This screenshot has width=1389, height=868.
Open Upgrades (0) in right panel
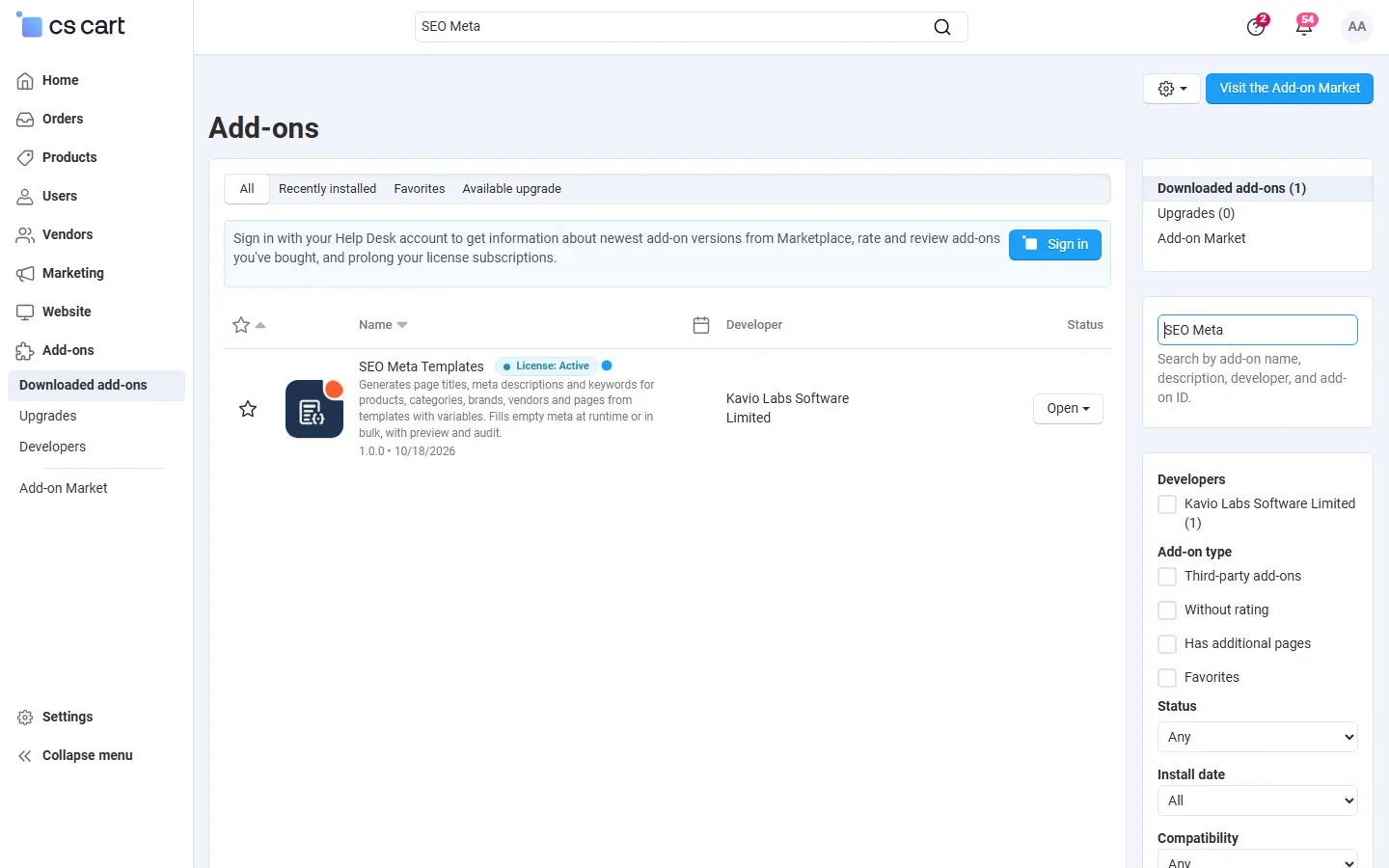[1196, 214]
